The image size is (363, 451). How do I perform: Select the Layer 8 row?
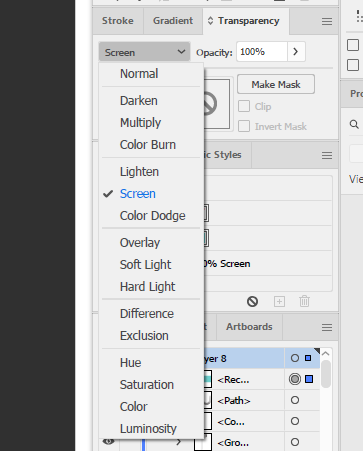point(243,358)
